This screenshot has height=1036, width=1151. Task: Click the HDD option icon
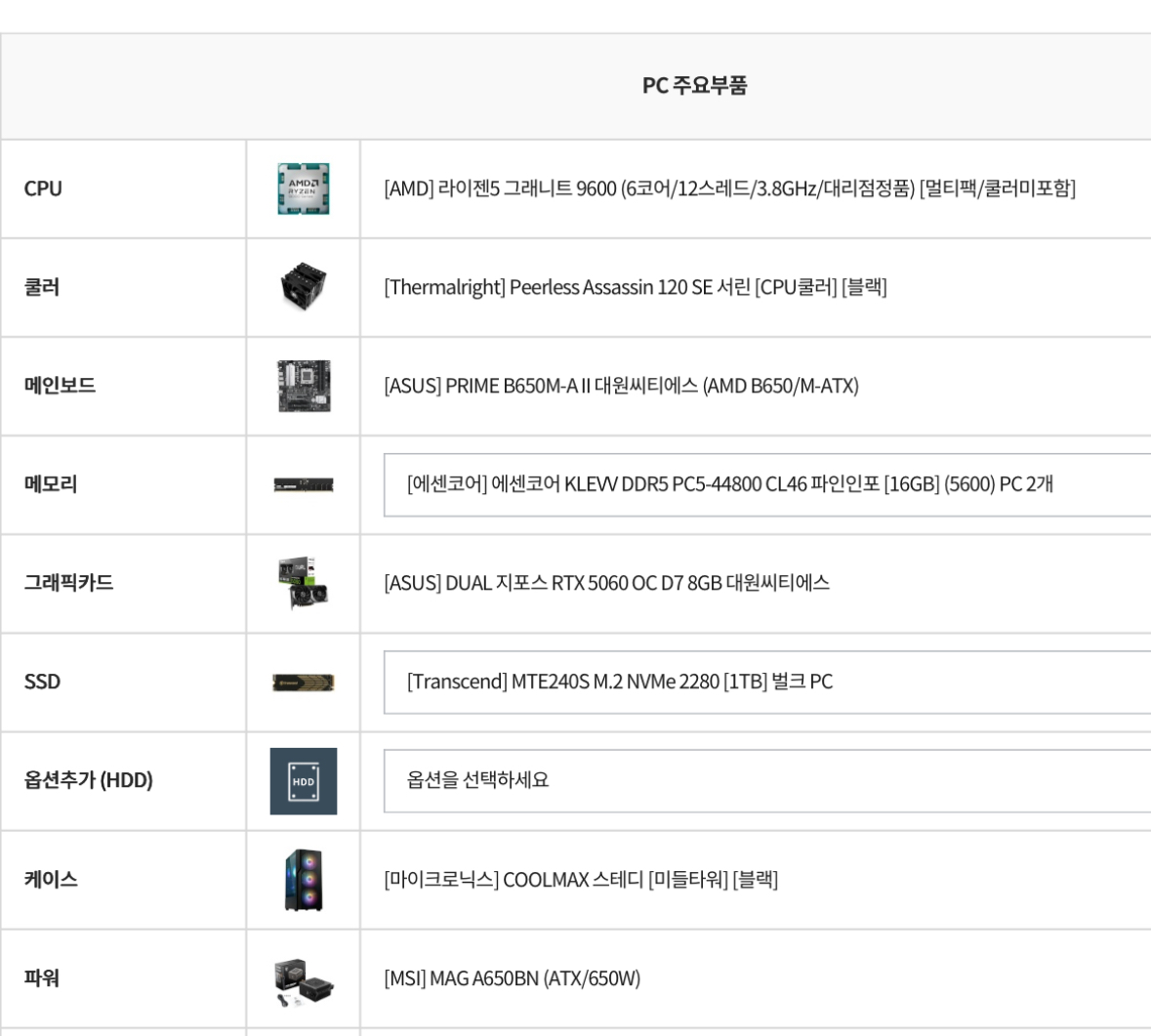[x=304, y=781]
